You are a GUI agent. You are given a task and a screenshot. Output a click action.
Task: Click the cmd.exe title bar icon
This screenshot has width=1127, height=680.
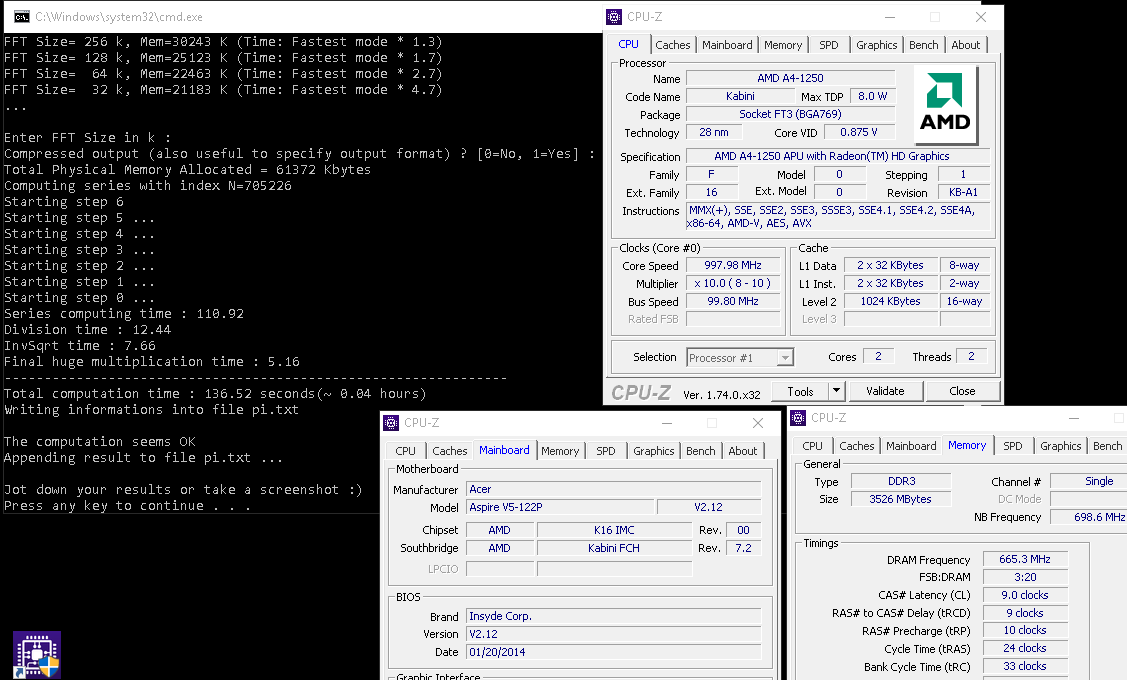tap(22, 17)
